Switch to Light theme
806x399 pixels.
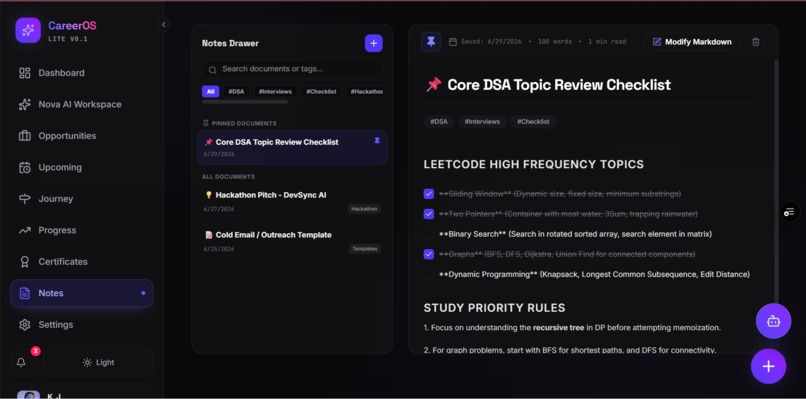98,362
